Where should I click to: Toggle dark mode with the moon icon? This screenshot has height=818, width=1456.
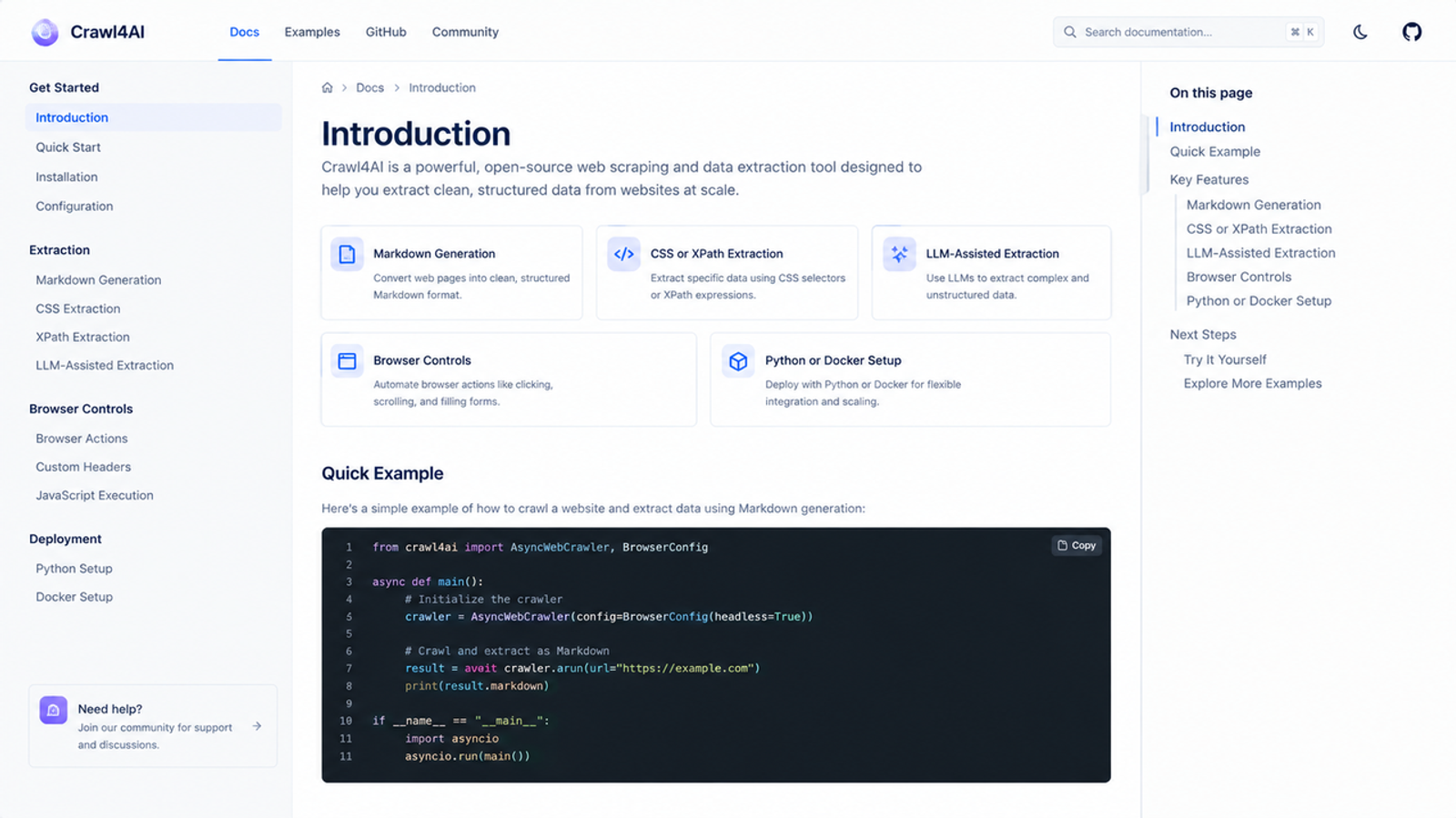pyautogui.click(x=1360, y=32)
